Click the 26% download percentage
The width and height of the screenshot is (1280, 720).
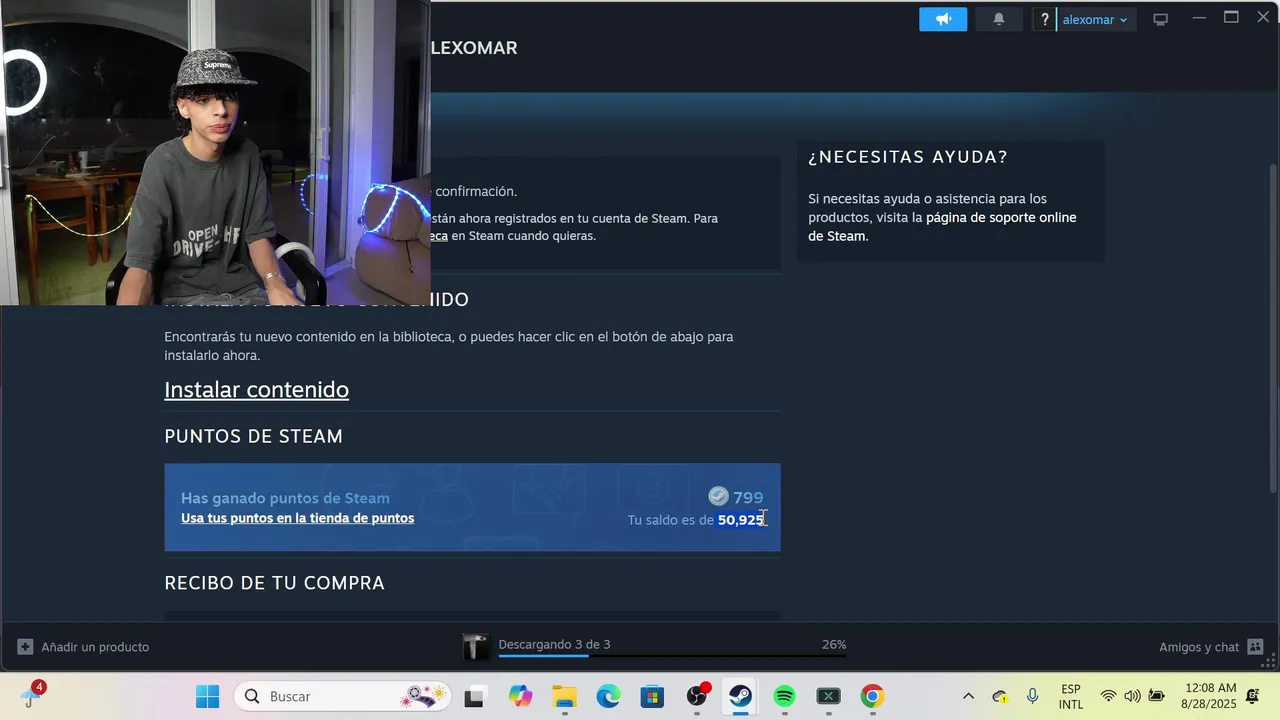tap(834, 645)
